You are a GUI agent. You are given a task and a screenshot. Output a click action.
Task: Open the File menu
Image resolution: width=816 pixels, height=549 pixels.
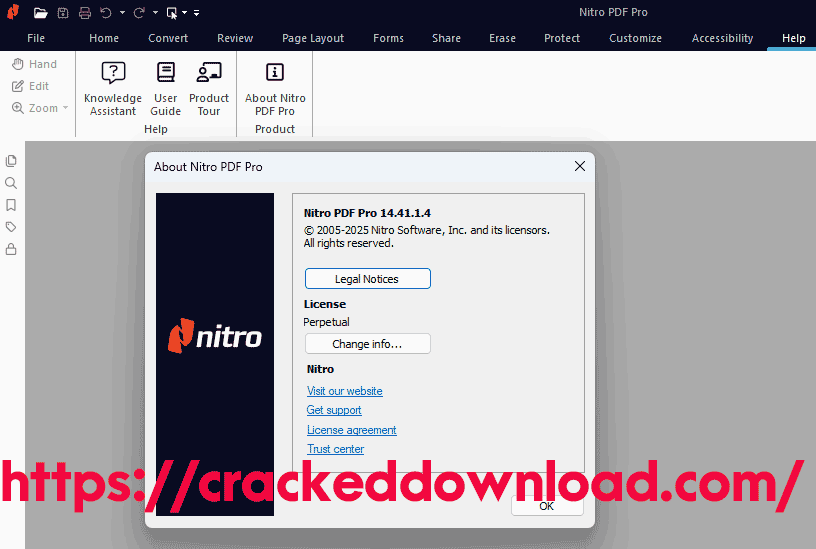36,38
